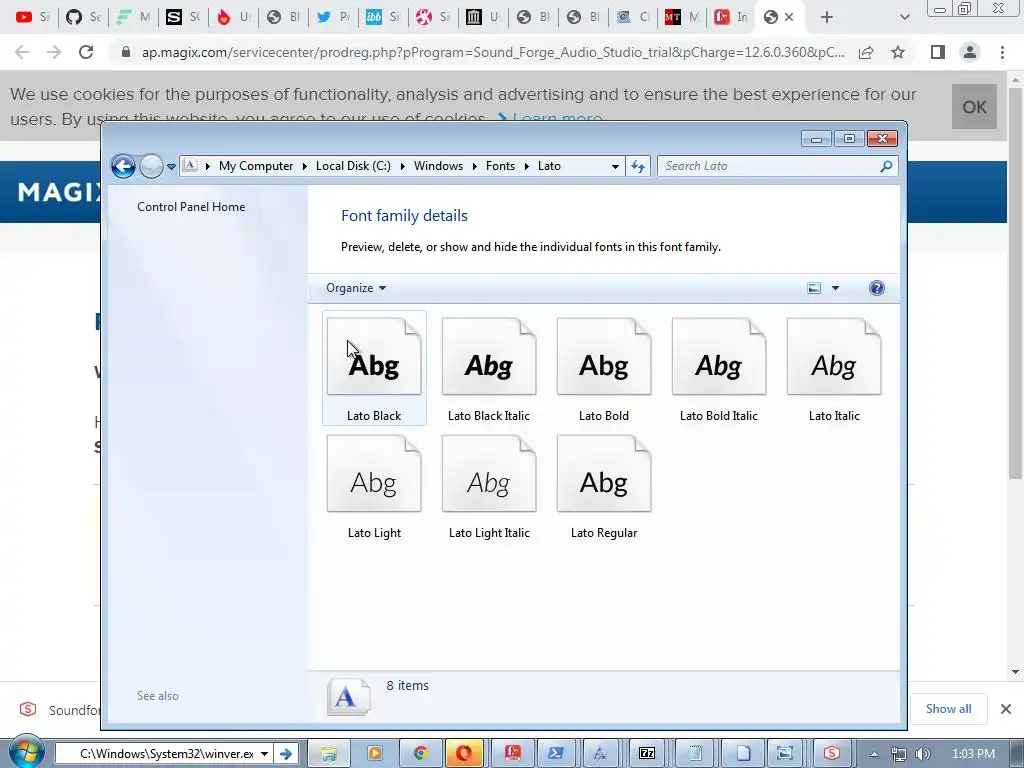Open the tab search dropdown in Chrome
The image size is (1024, 768).
904,17
